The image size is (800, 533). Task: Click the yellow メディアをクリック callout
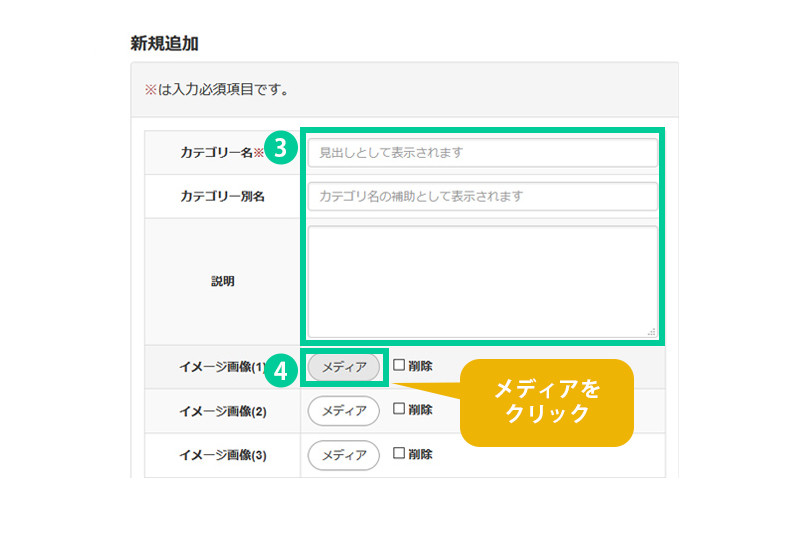(x=546, y=402)
